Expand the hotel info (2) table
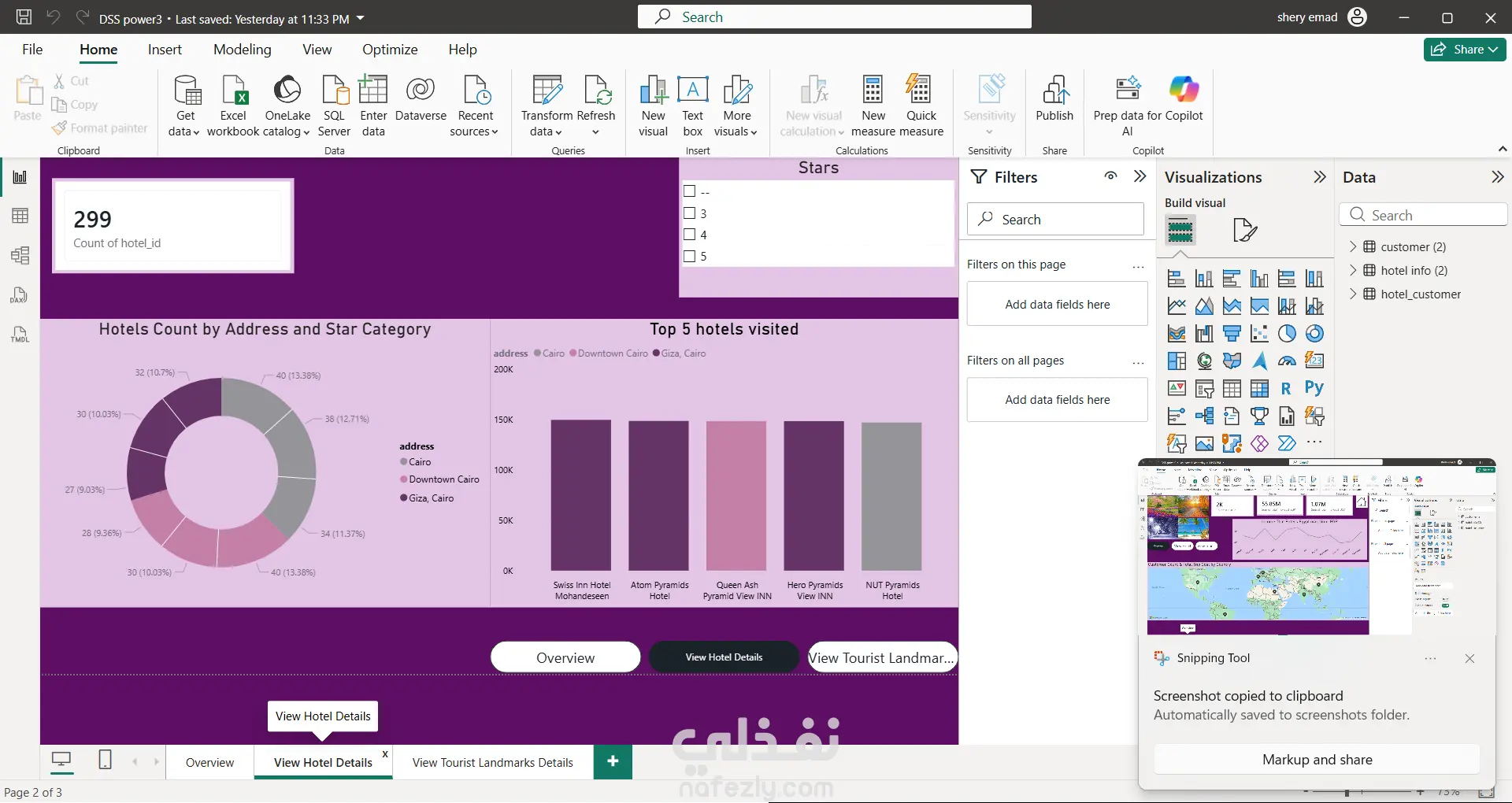 pyautogui.click(x=1353, y=270)
